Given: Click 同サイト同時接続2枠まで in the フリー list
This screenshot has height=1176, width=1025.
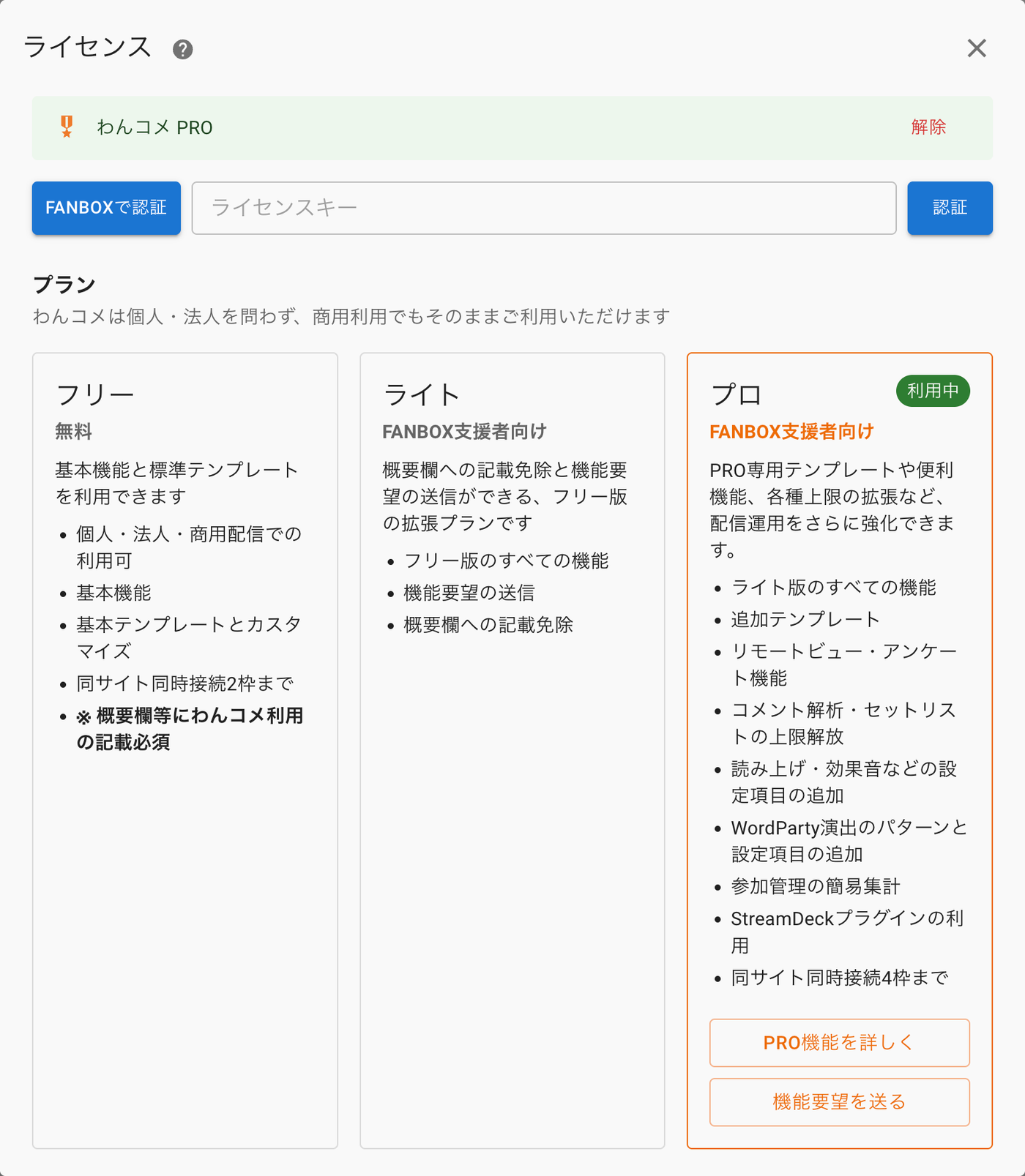Looking at the screenshot, I should [185, 683].
